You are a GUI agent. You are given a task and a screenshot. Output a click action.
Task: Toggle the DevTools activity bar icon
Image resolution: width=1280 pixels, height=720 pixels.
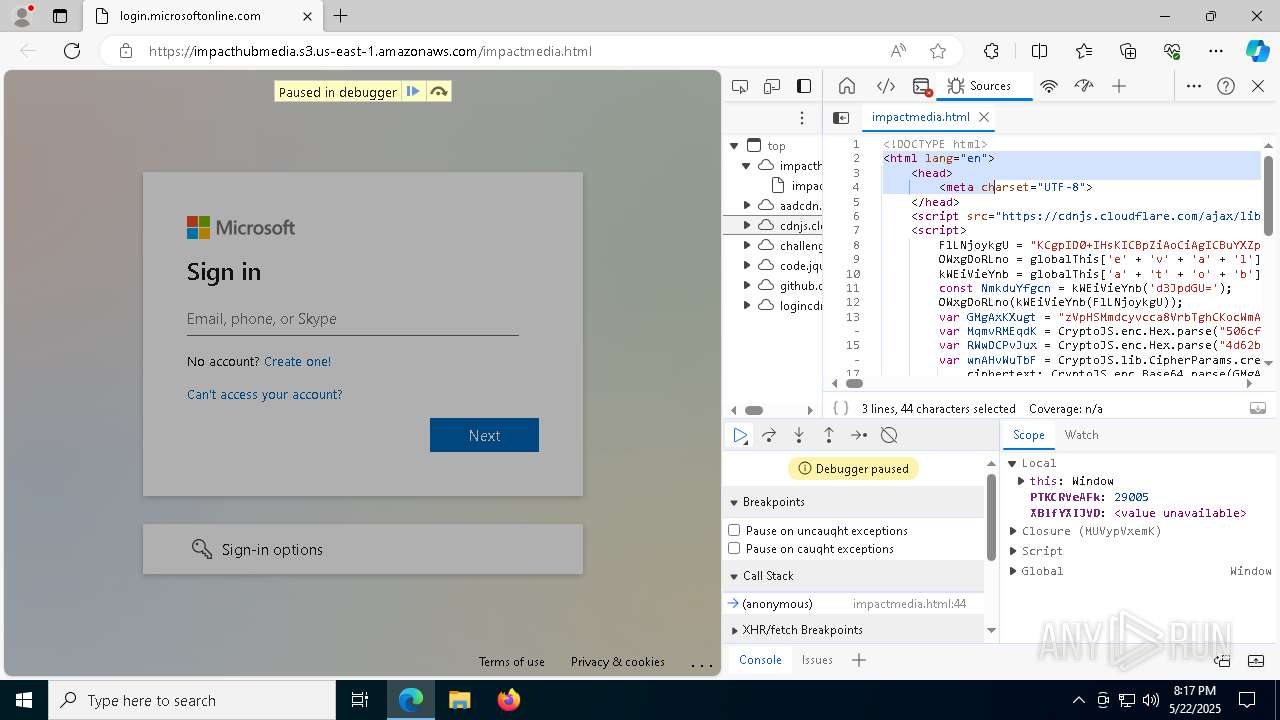(804, 86)
